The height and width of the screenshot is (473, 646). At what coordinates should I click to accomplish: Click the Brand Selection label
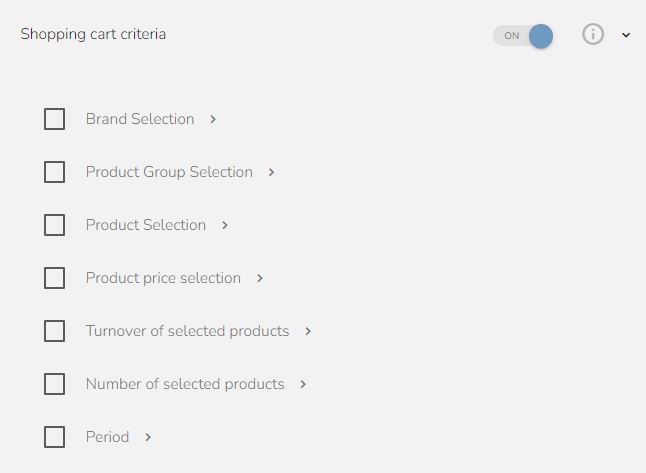click(140, 119)
